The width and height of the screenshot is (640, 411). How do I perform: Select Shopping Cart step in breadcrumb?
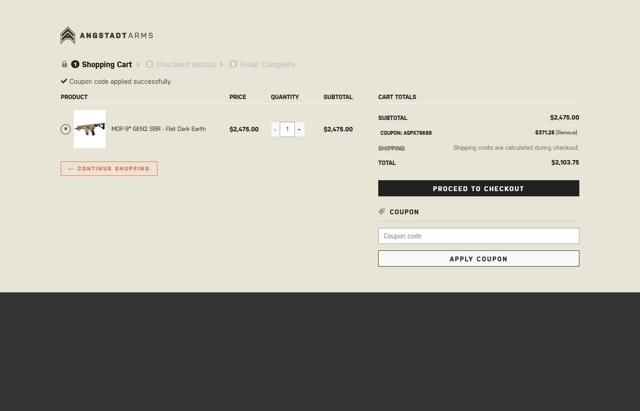pyautogui.click(x=102, y=64)
